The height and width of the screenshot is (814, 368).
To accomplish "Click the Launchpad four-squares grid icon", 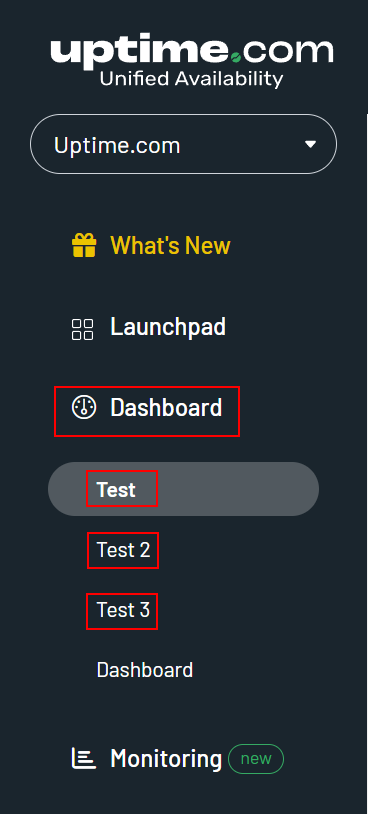I will 83,330.
